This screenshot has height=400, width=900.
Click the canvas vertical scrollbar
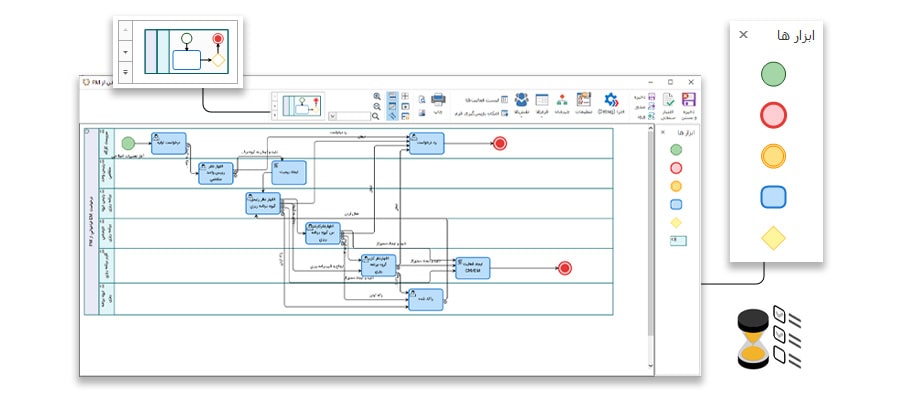tap(650, 247)
